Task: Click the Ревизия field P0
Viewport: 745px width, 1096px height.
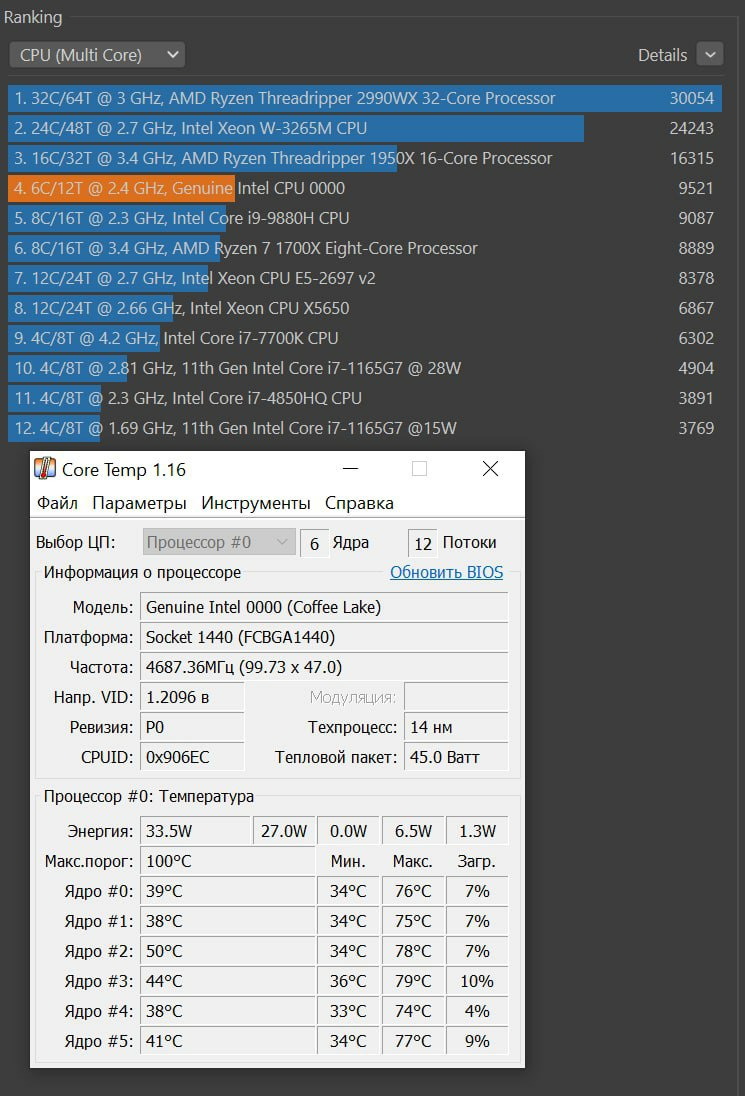Action: (192, 727)
